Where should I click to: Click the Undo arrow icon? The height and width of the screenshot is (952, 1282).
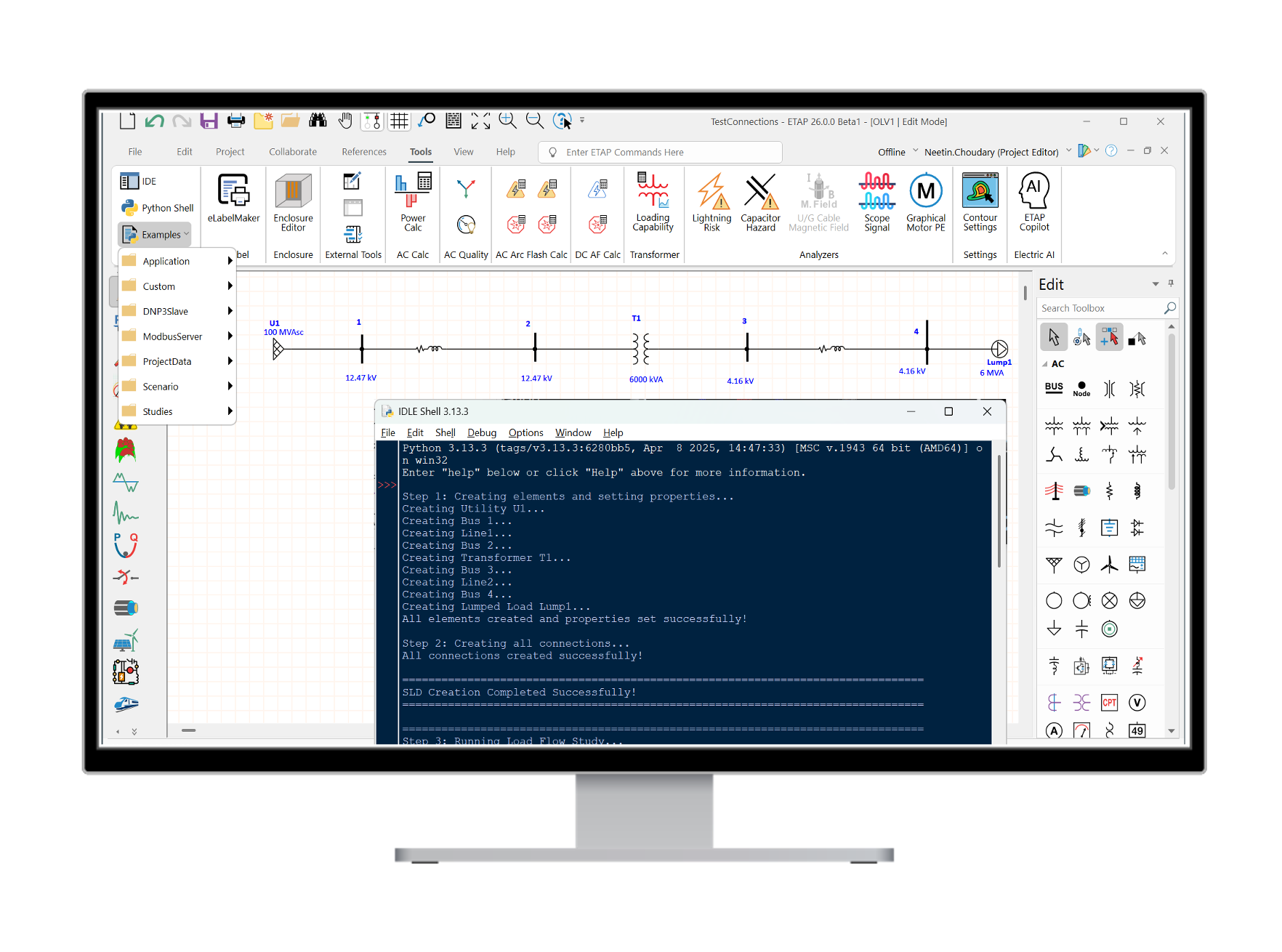154,121
